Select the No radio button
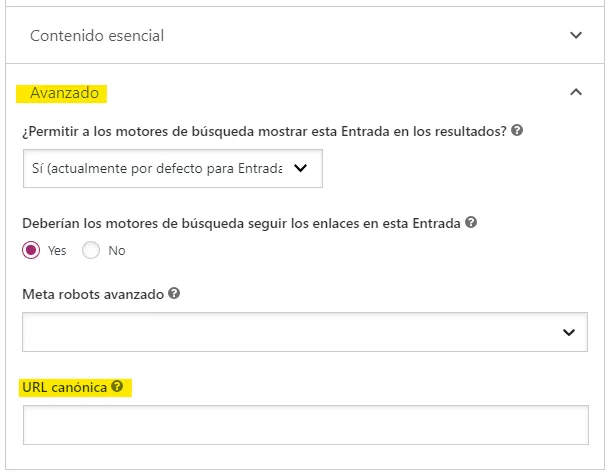This screenshot has width=611, height=474. coord(91,250)
